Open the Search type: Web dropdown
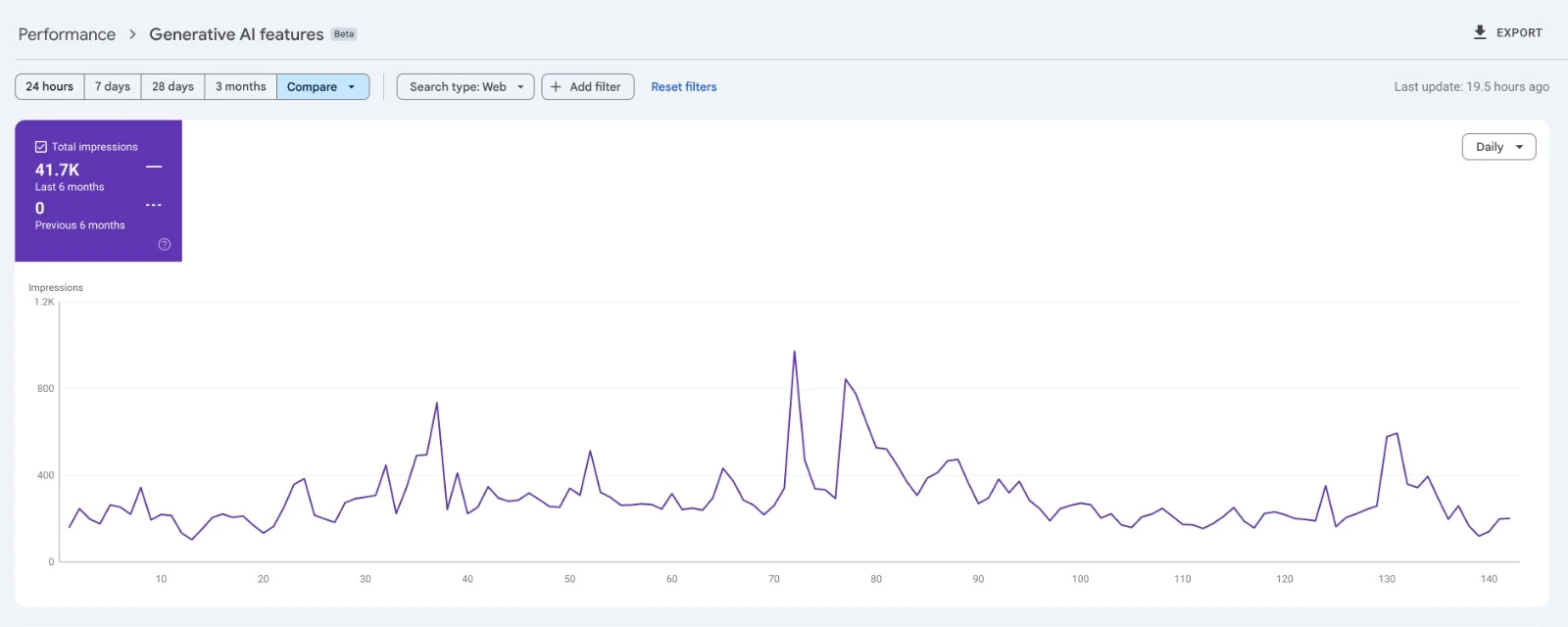 pyautogui.click(x=465, y=86)
